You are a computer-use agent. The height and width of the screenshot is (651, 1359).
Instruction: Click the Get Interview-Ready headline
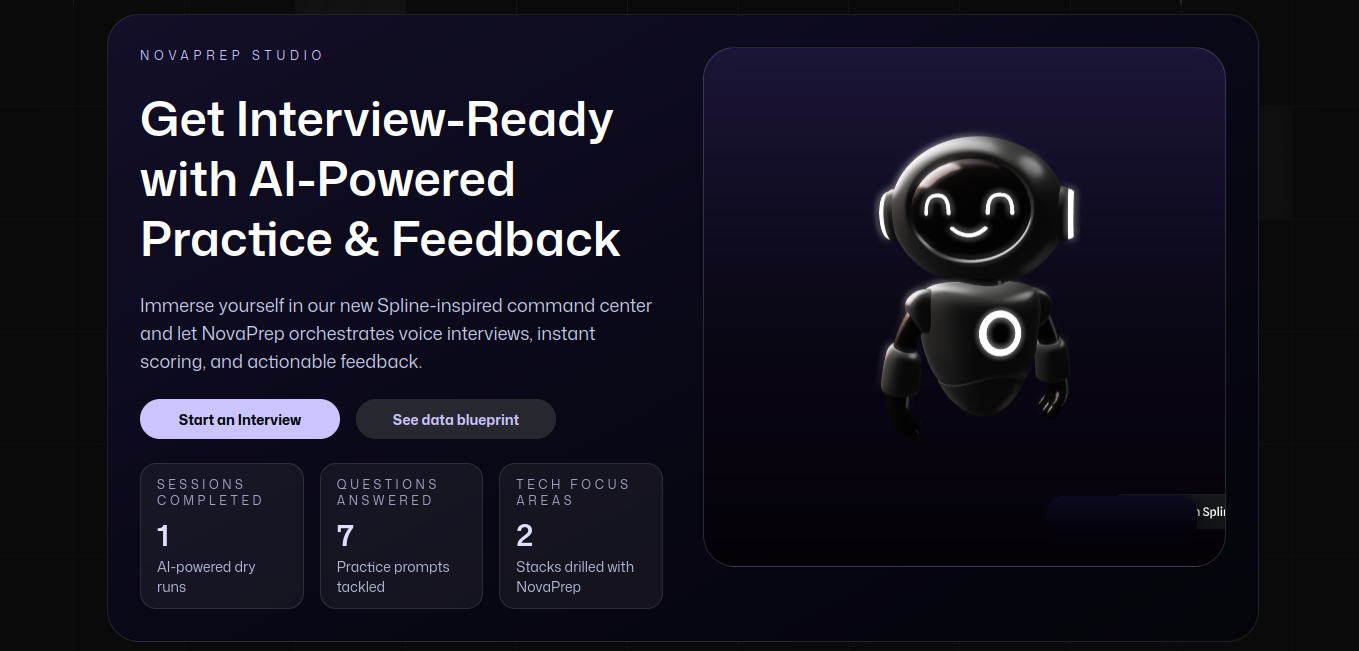point(381,180)
